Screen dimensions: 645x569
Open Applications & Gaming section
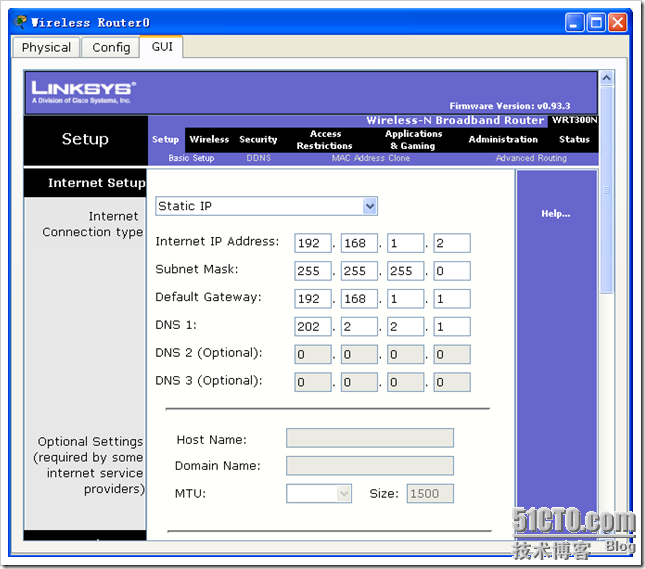413,139
